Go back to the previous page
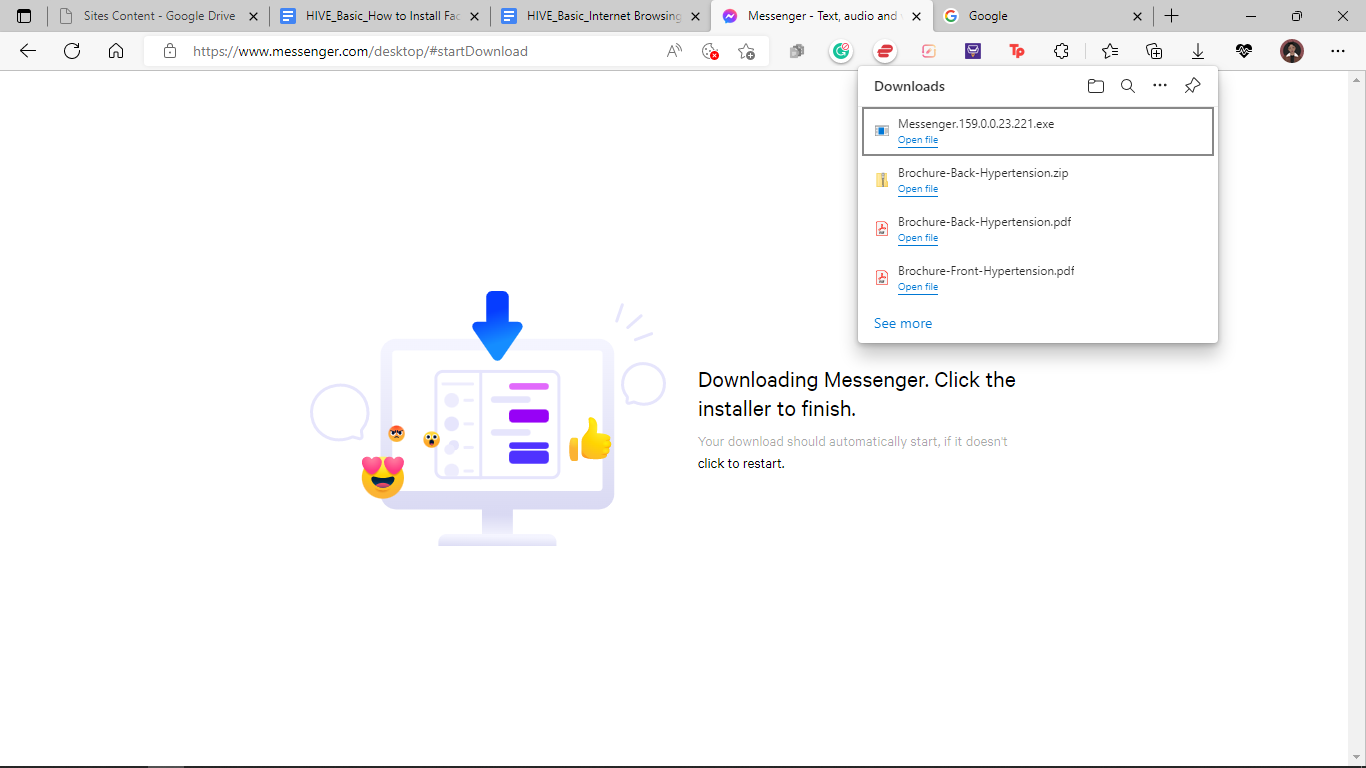This screenshot has width=1366, height=768. point(28,51)
